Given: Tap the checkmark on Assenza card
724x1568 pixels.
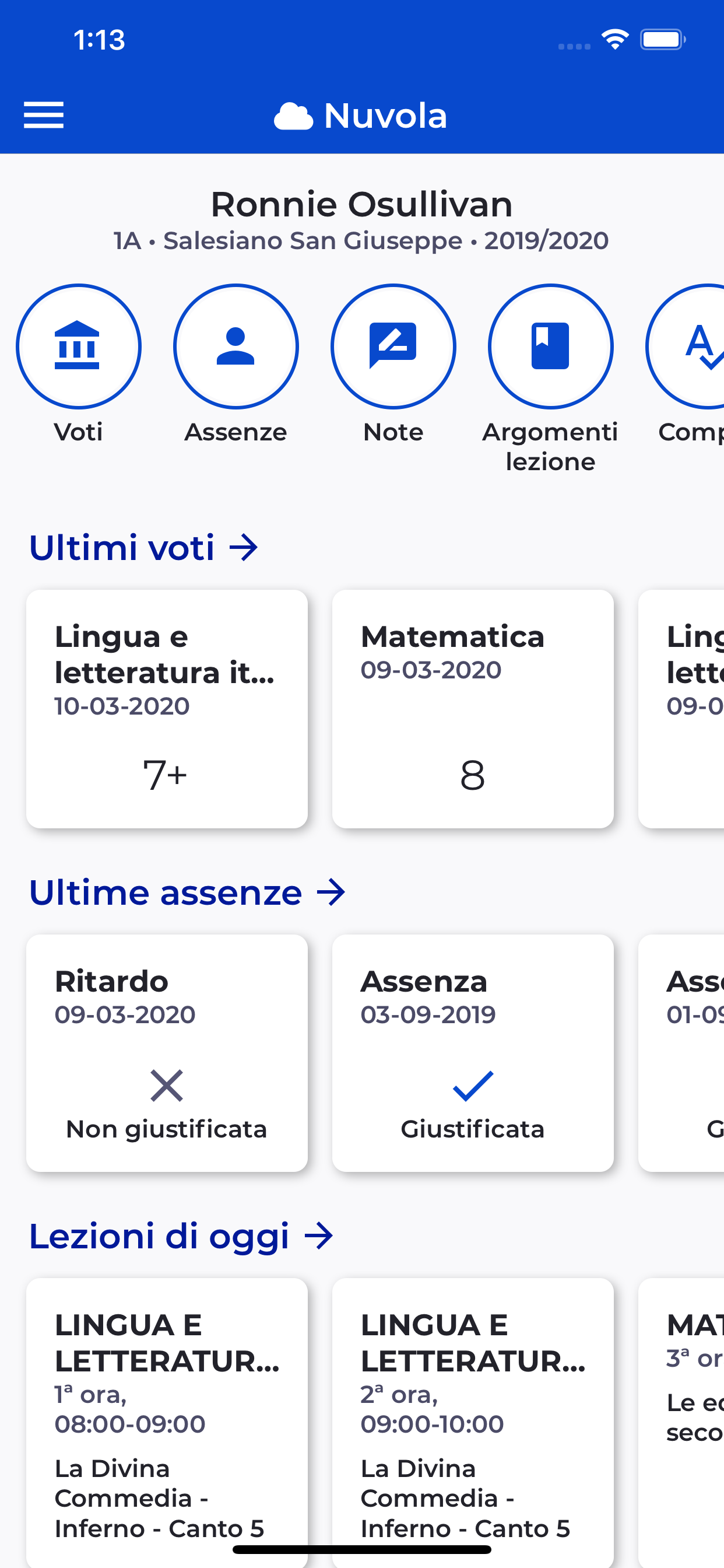Looking at the screenshot, I should tap(473, 1086).
